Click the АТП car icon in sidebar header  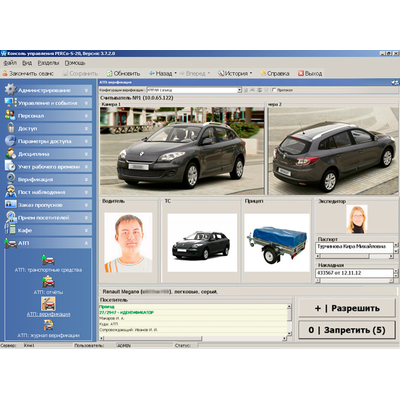point(11,243)
